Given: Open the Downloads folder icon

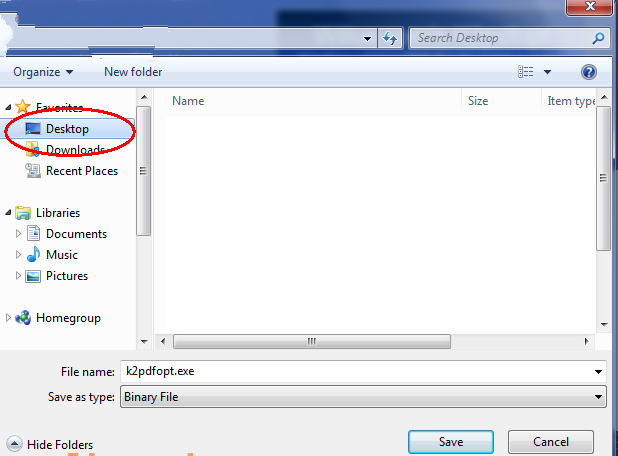Looking at the screenshot, I should [32, 149].
